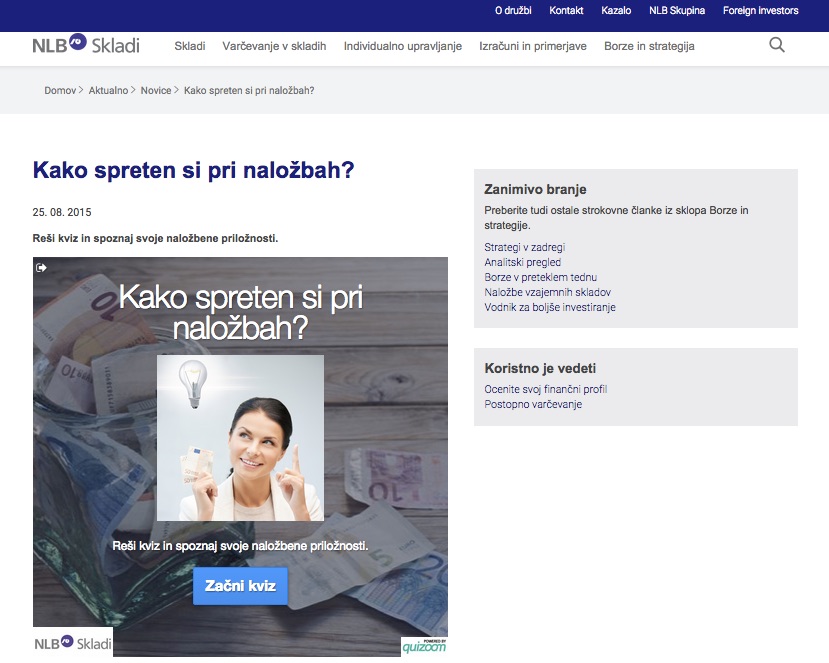This screenshot has height=663, width=829.
Task: Open the search magnifier icon
Action: (777, 45)
